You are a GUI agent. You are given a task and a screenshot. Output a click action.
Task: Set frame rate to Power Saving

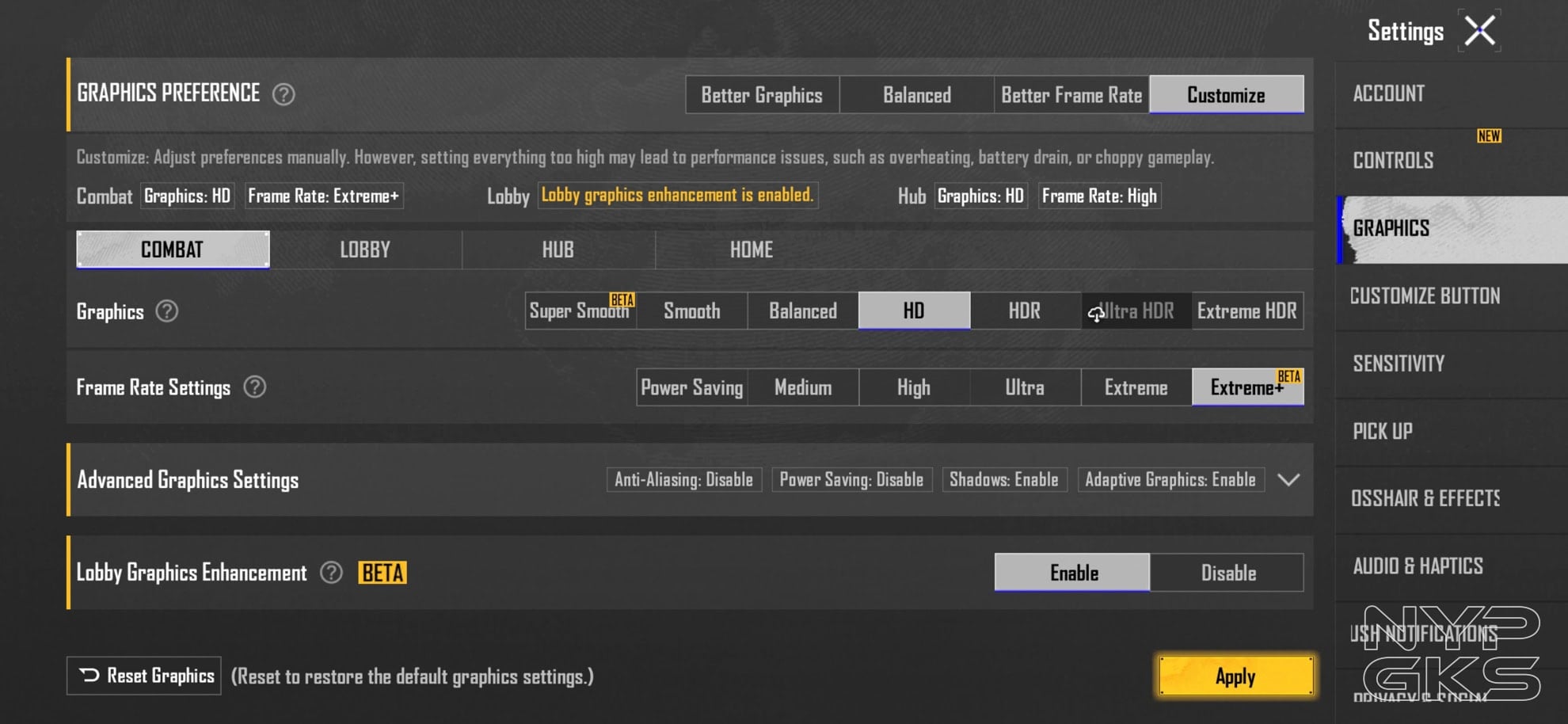point(692,387)
